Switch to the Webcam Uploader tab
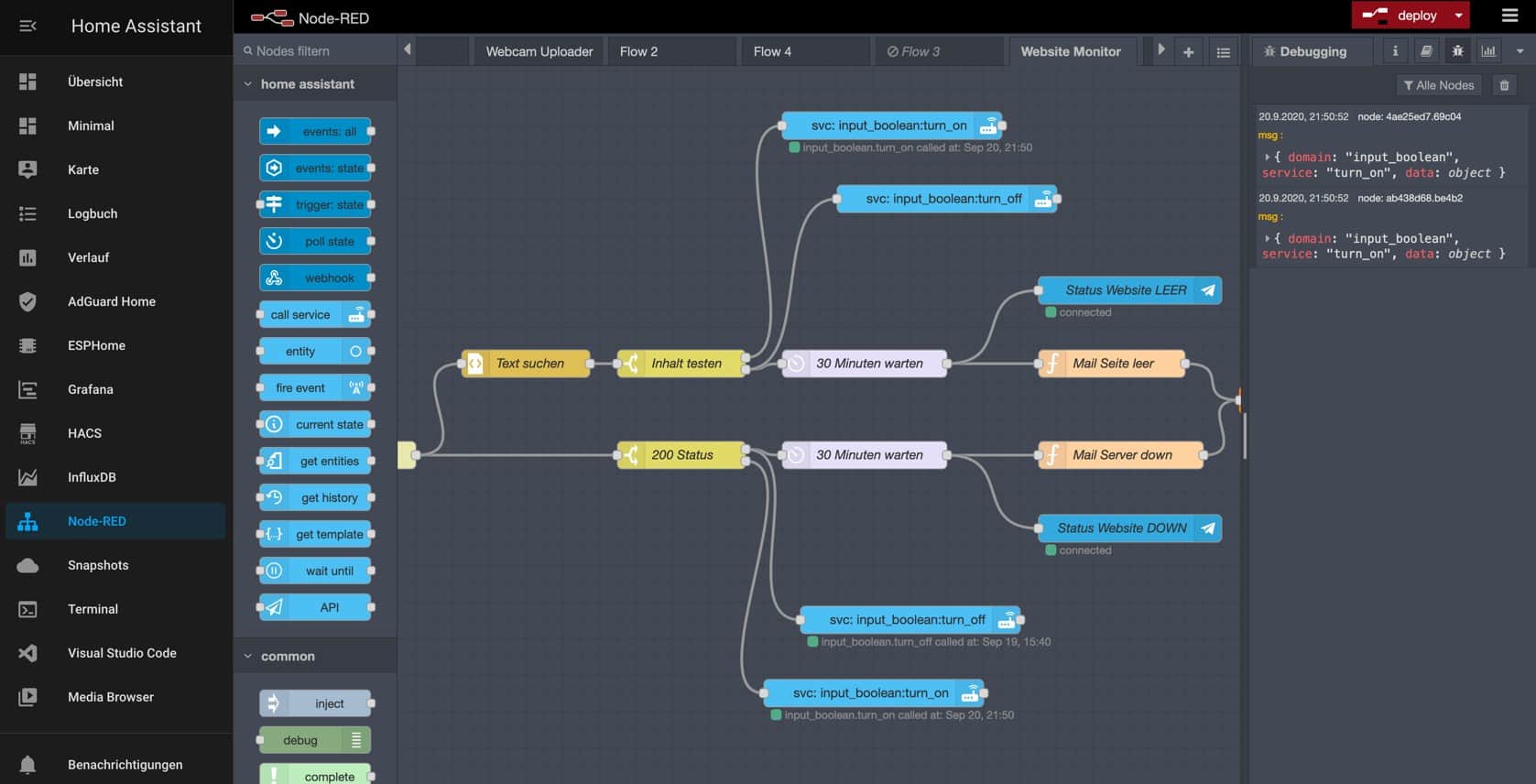1536x784 pixels. [539, 51]
